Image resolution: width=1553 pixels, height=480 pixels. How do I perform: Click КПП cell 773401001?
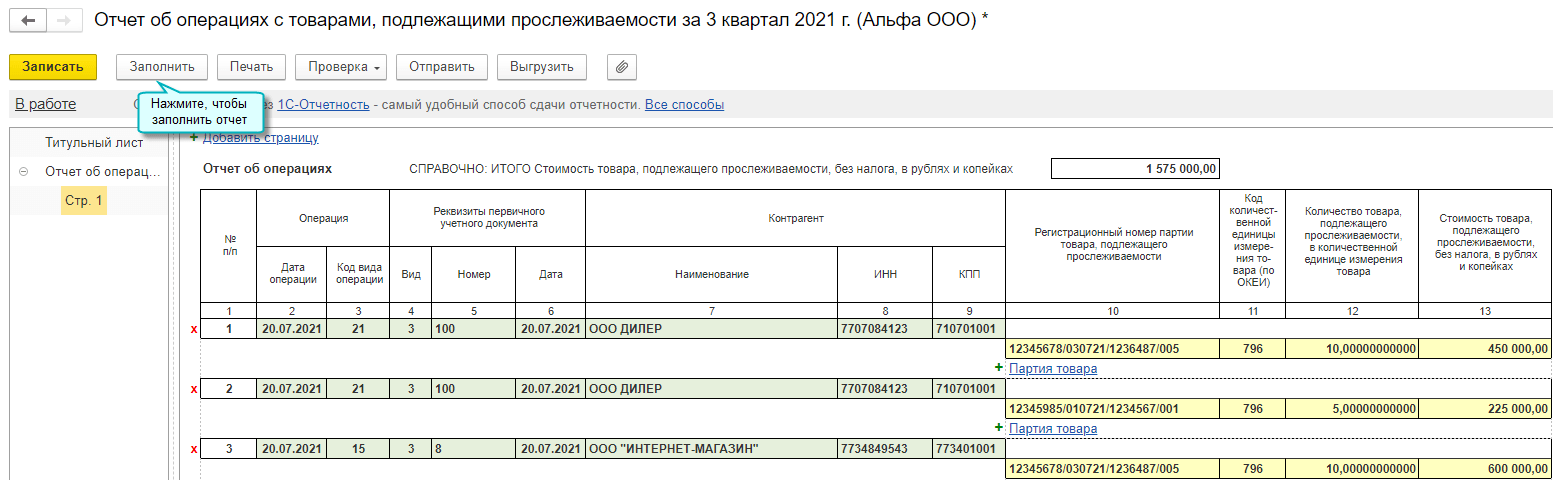point(968,449)
